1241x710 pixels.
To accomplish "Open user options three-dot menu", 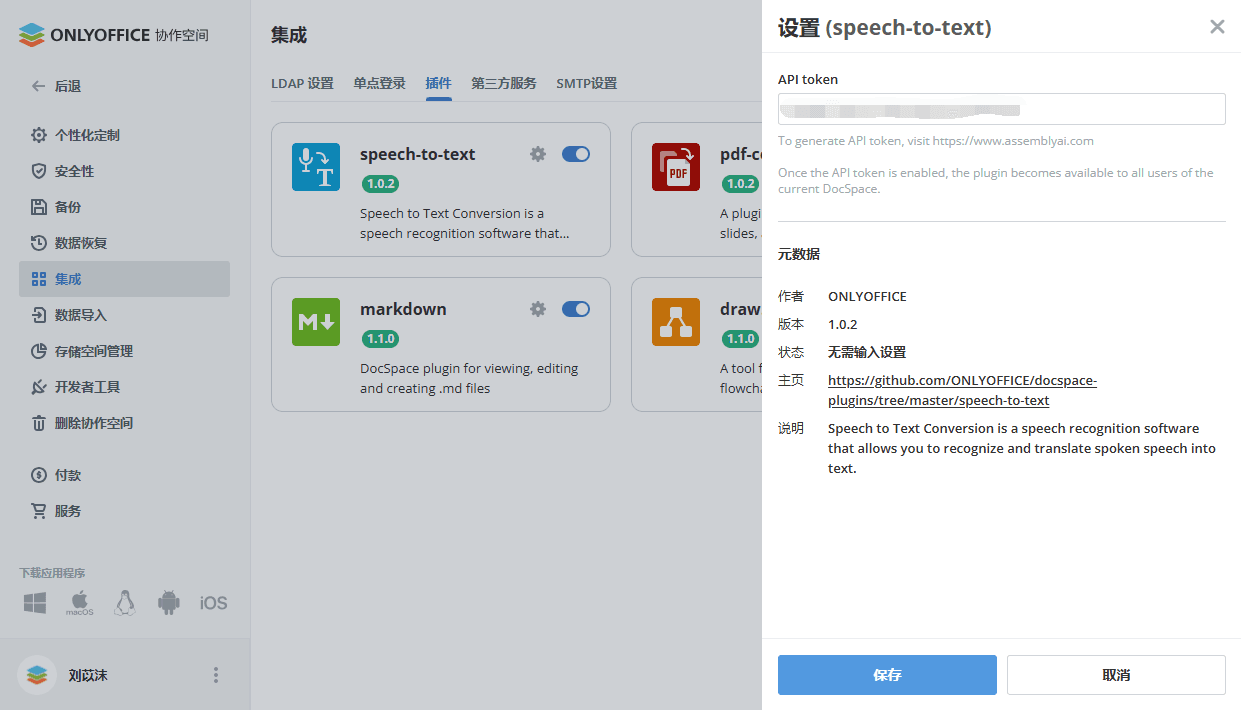I will 216,675.
